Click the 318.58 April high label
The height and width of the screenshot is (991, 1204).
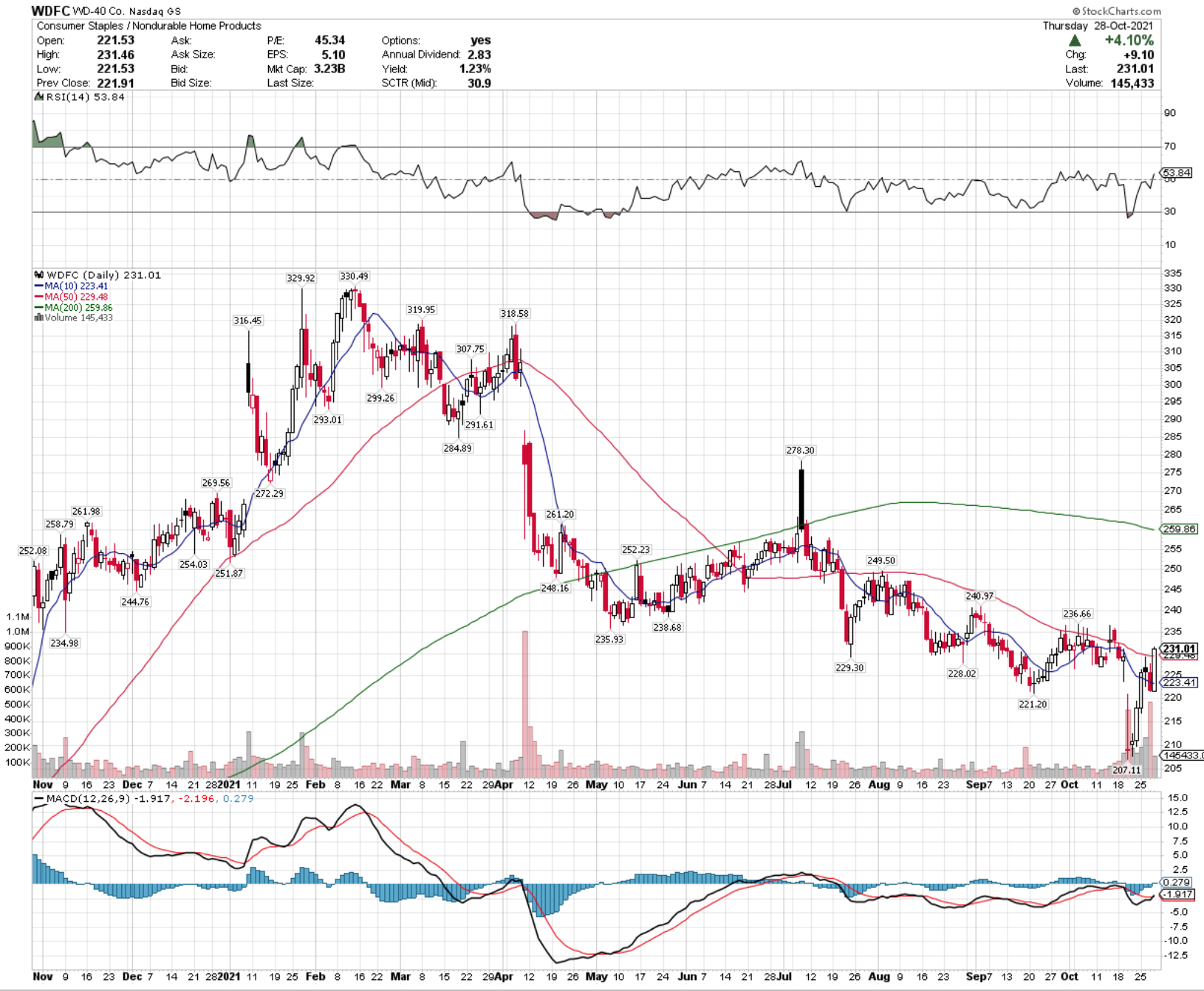click(x=514, y=314)
